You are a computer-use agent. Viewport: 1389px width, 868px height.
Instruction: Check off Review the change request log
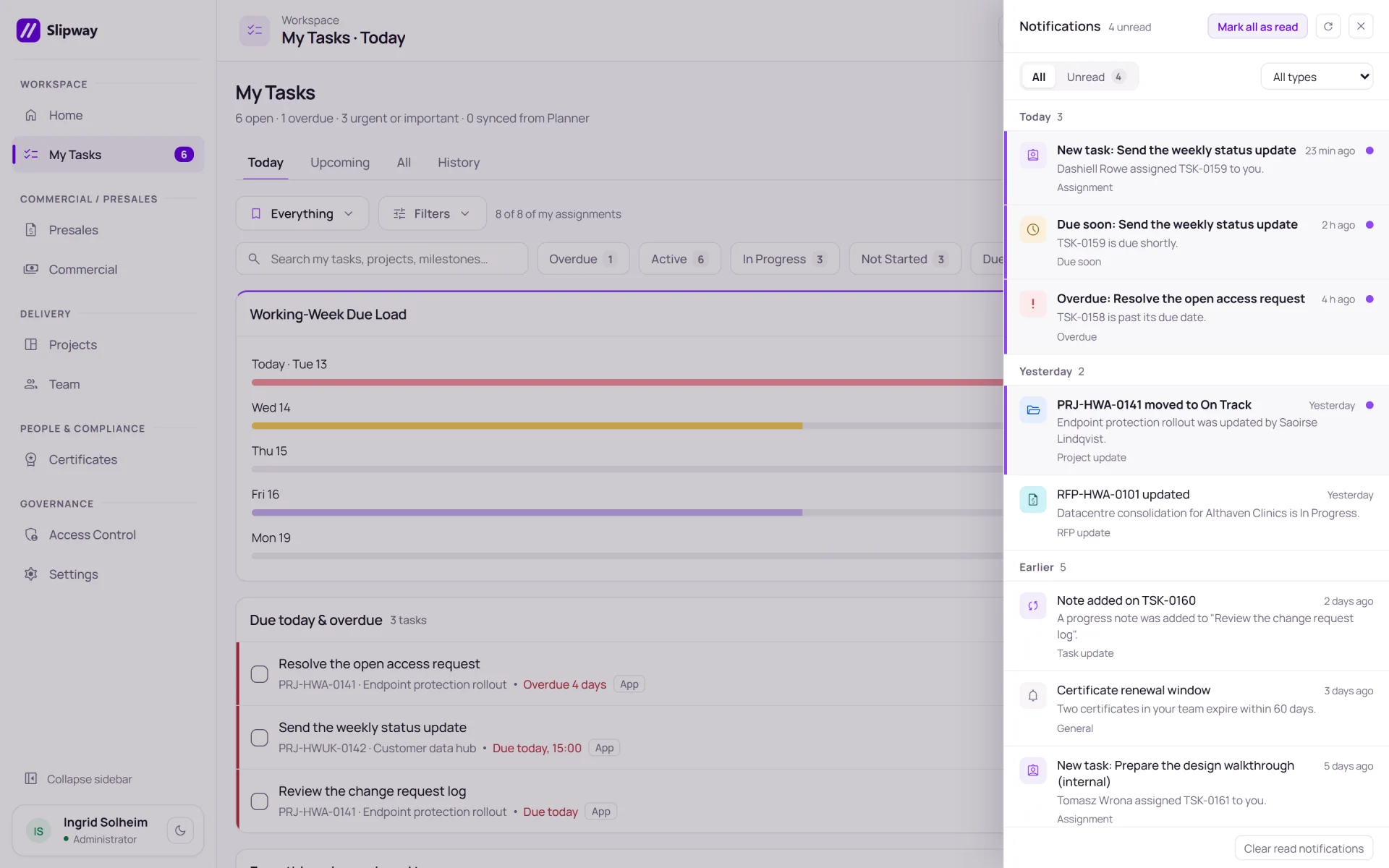point(259,801)
